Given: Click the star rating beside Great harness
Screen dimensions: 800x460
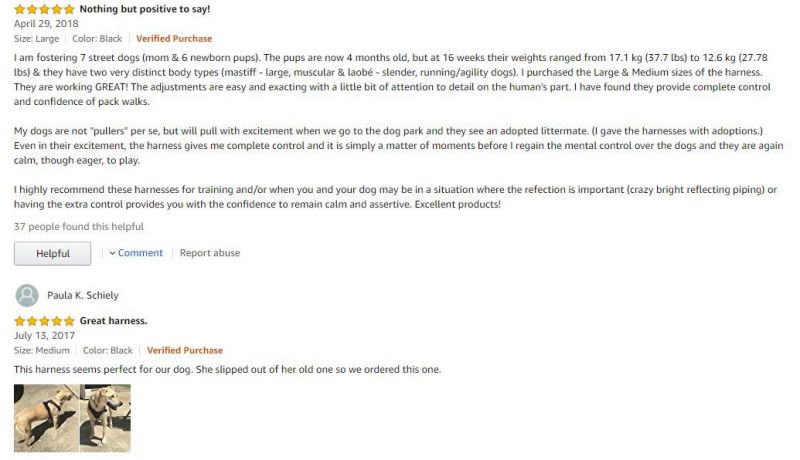Looking at the screenshot, I should [x=44, y=321].
